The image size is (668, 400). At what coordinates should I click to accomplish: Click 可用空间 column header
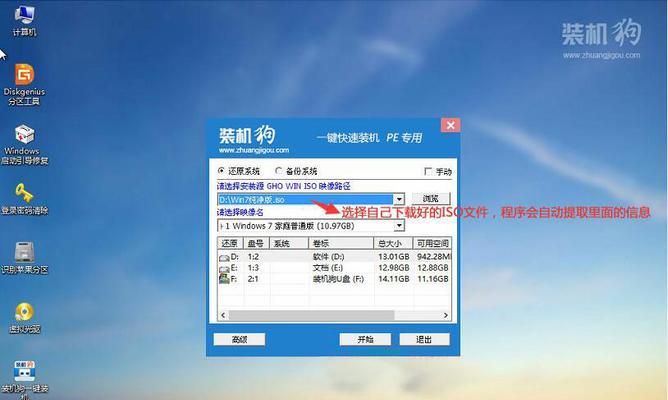[x=432, y=243]
